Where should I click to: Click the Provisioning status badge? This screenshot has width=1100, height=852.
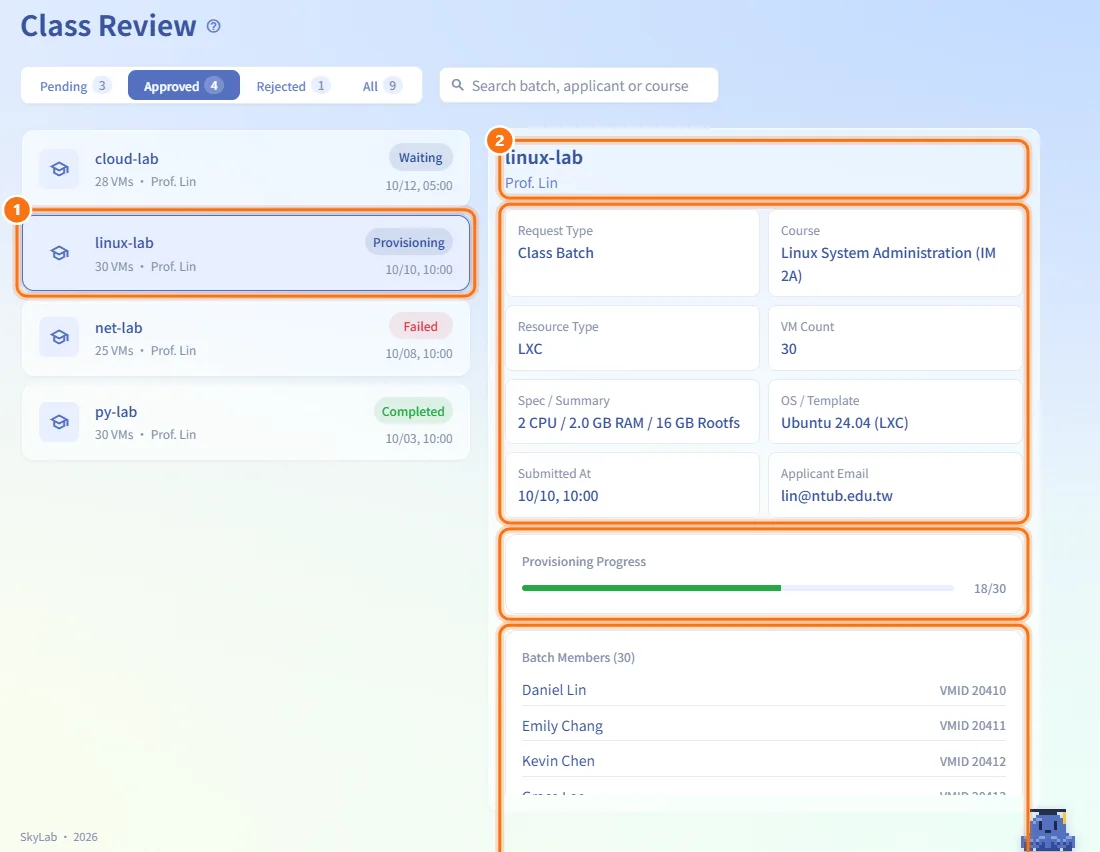[408, 242]
